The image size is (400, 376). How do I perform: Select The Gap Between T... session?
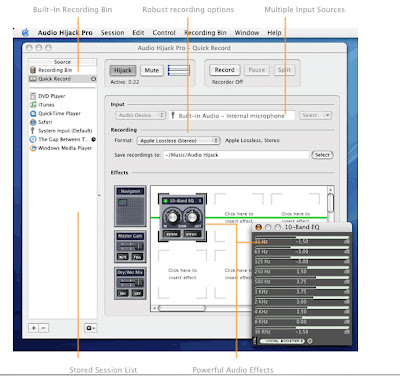pyautogui.click(x=62, y=139)
